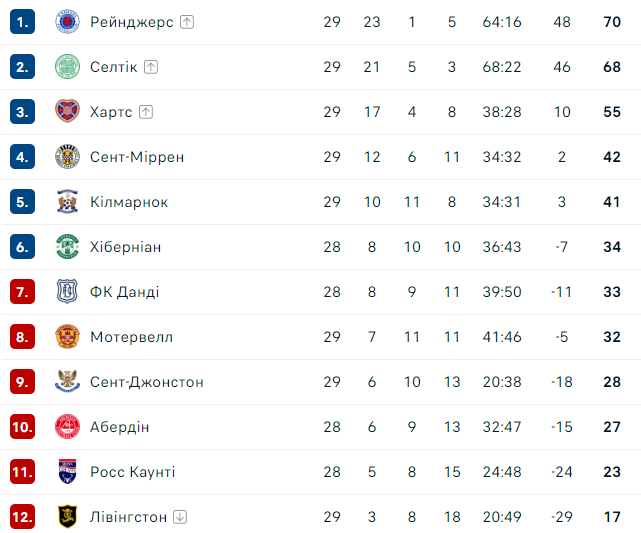The height and width of the screenshot is (533, 641).
Task: Click the Абердін club crest icon
Action: 66,427
